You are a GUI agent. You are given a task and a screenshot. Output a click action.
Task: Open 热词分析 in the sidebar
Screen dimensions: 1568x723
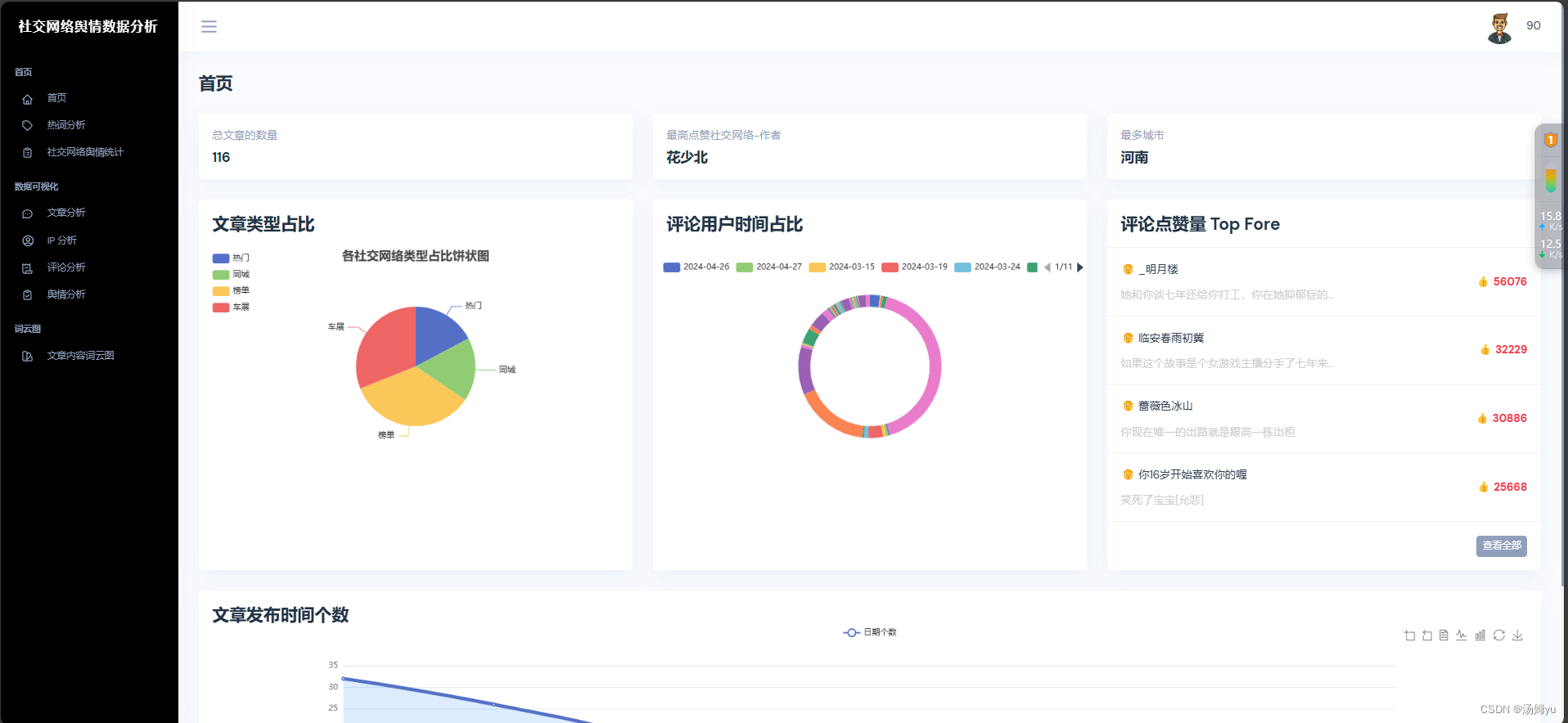pos(66,125)
